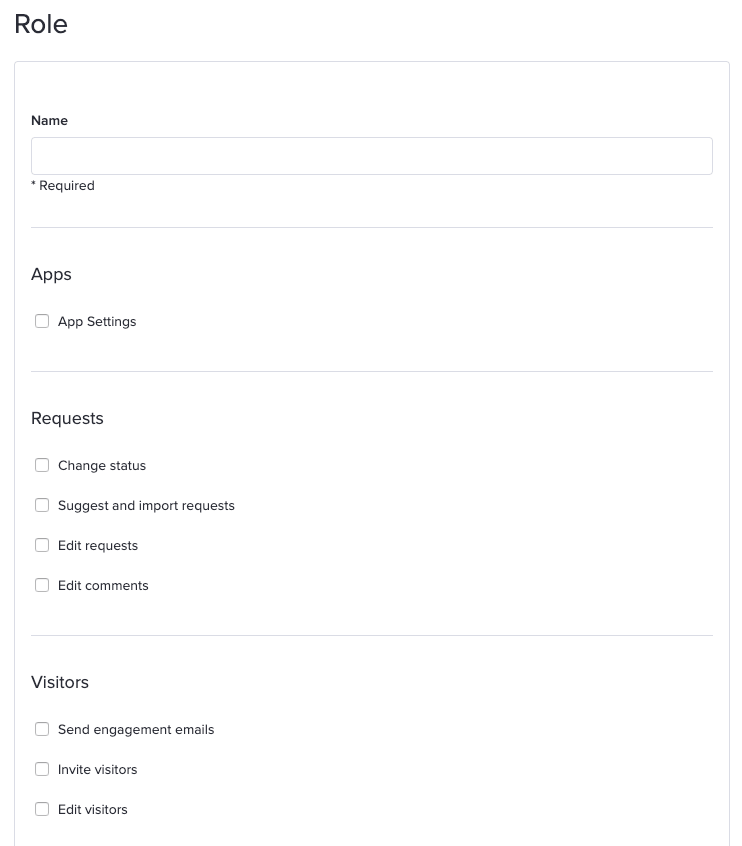Click the Requests section heading

tap(67, 418)
